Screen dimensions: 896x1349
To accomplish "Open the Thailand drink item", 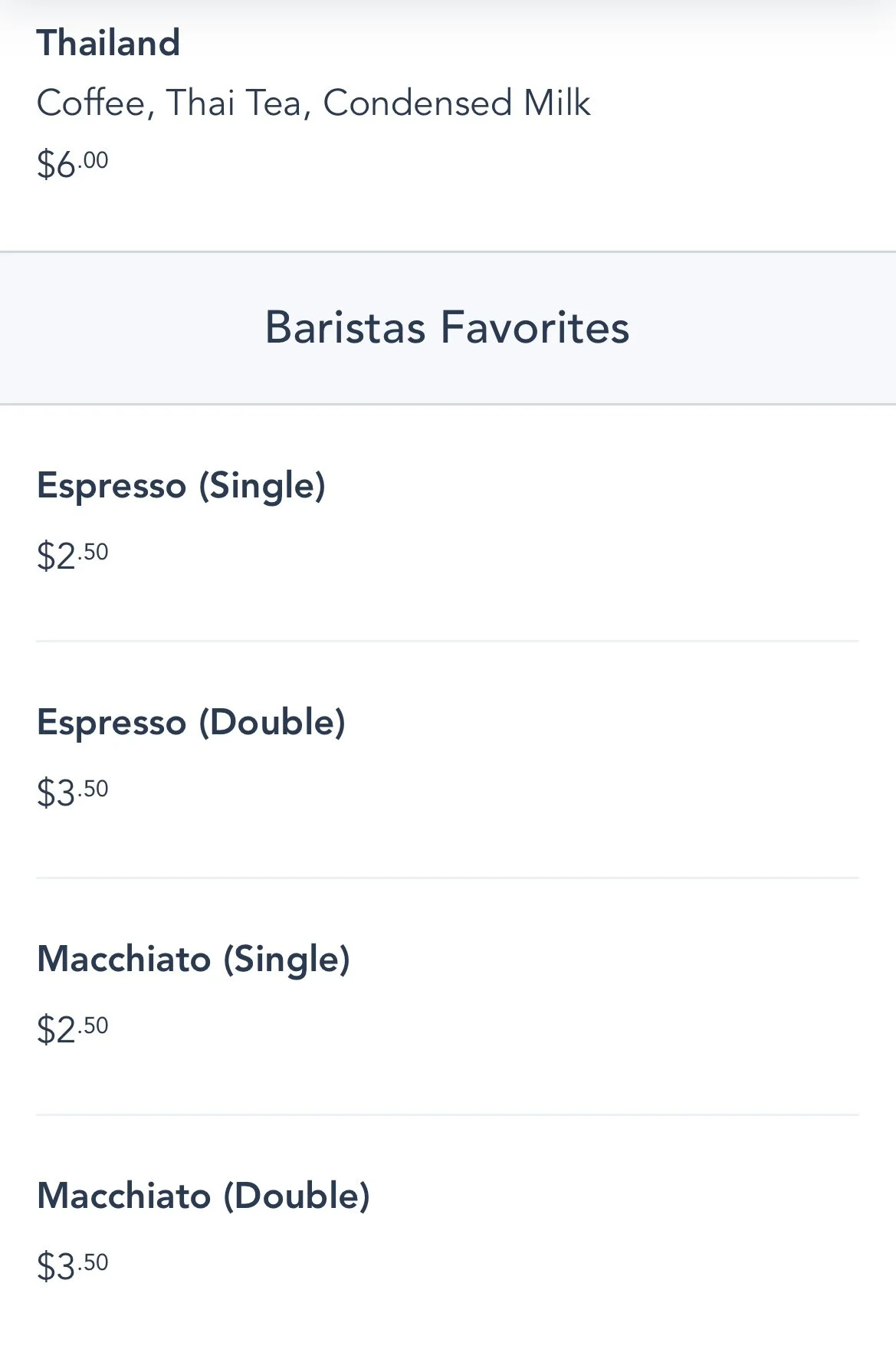I will point(108,43).
